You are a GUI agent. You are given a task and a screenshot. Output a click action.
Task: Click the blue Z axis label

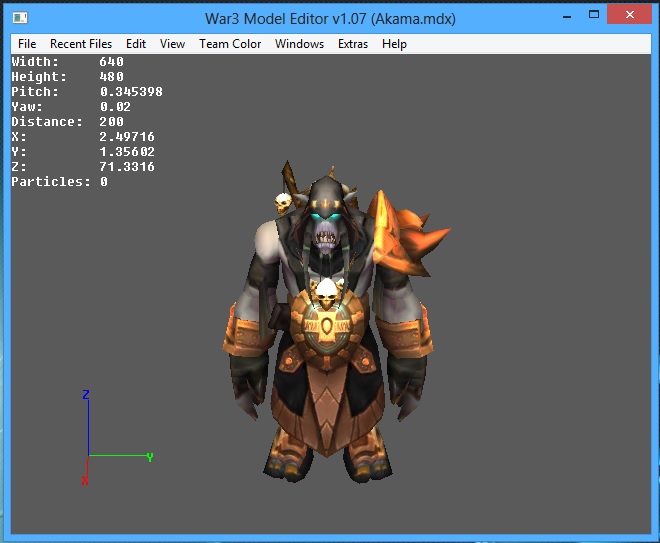(86, 394)
